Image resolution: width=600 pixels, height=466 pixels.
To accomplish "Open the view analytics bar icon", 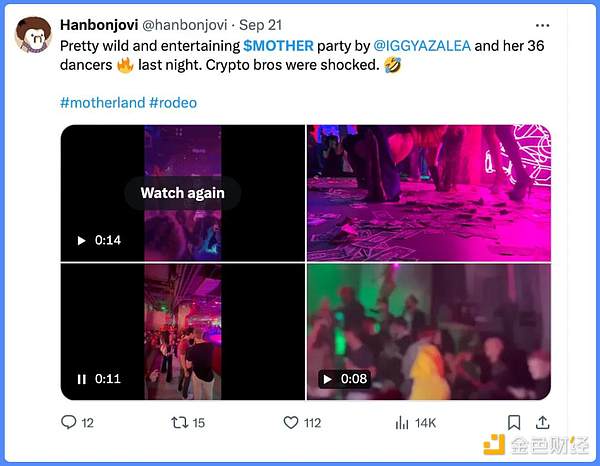I will pyautogui.click(x=403, y=423).
